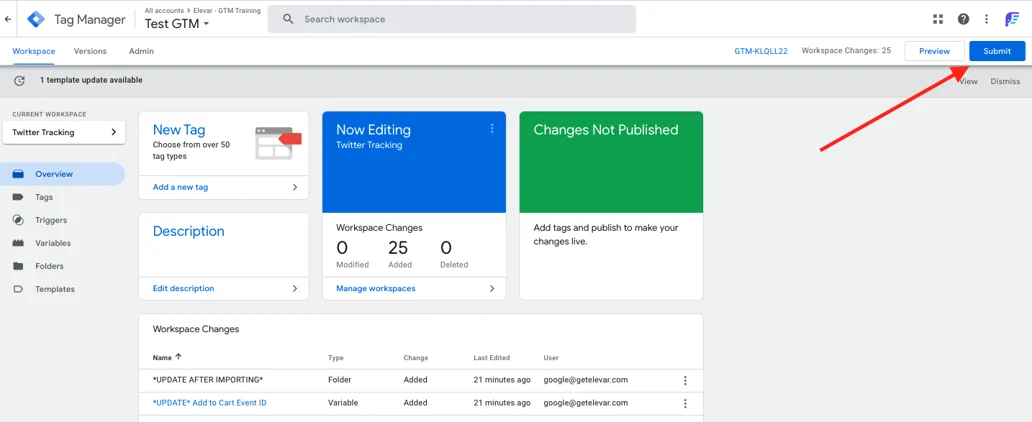Select Overview in the sidebar
1032x422 pixels.
pos(63,174)
